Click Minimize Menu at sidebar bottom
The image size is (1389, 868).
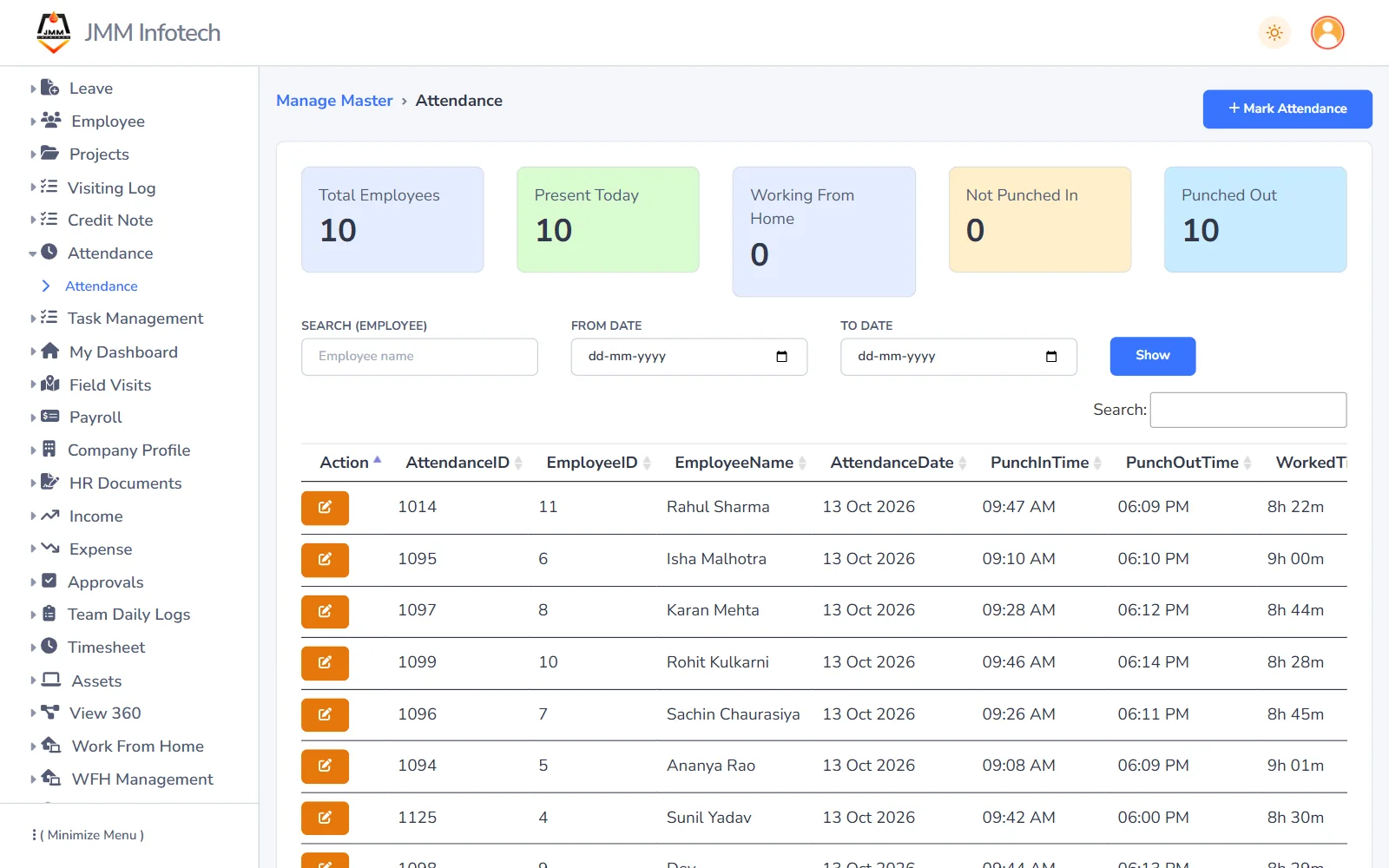click(x=88, y=835)
